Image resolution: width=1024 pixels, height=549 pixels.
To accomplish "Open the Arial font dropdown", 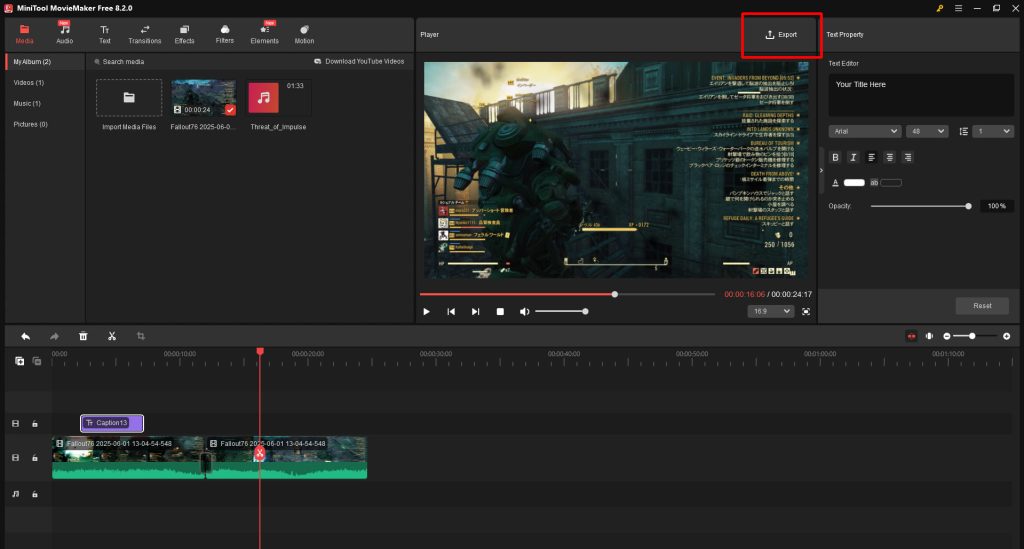I will (x=865, y=131).
